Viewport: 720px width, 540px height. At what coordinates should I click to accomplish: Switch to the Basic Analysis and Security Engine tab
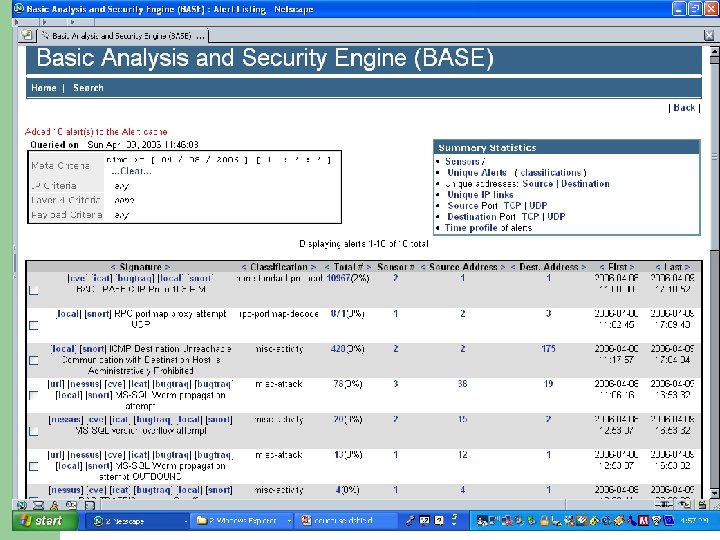pyautogui.click(x=123, y=36)
